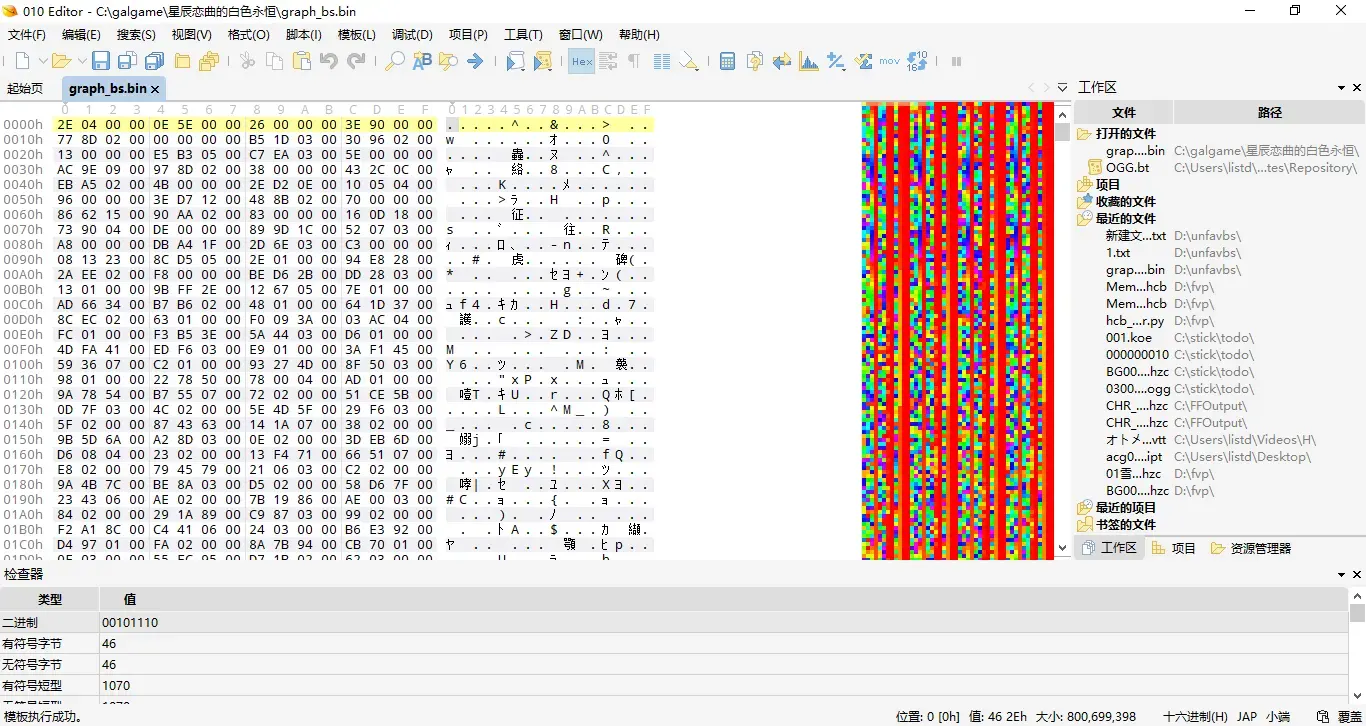Click the Calculator toolbar icon
Screen dimensions: 1366x726
(x=728, y=61)
